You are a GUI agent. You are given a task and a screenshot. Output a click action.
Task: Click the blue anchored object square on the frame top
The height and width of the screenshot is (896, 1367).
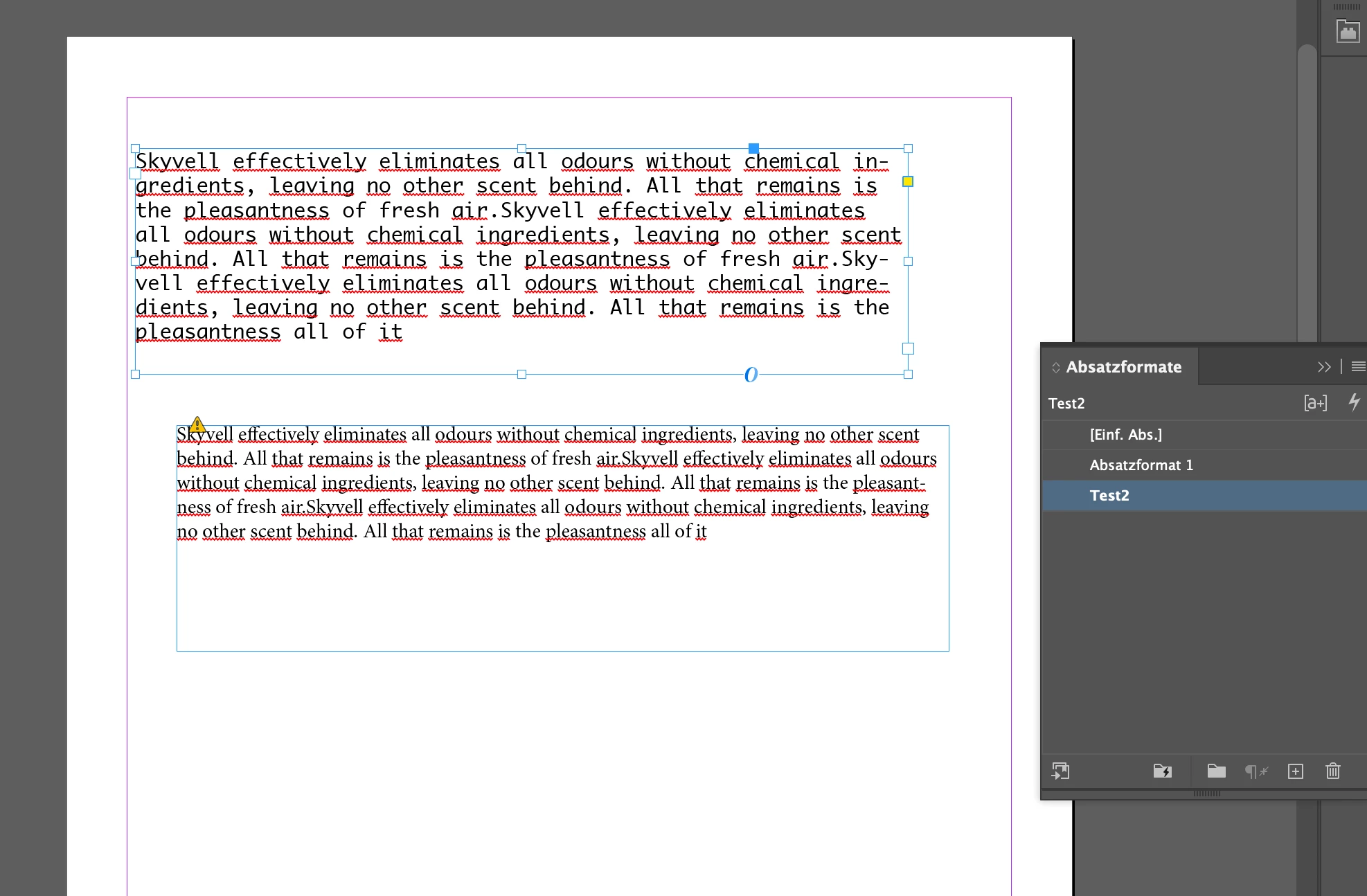pos(753,148)
